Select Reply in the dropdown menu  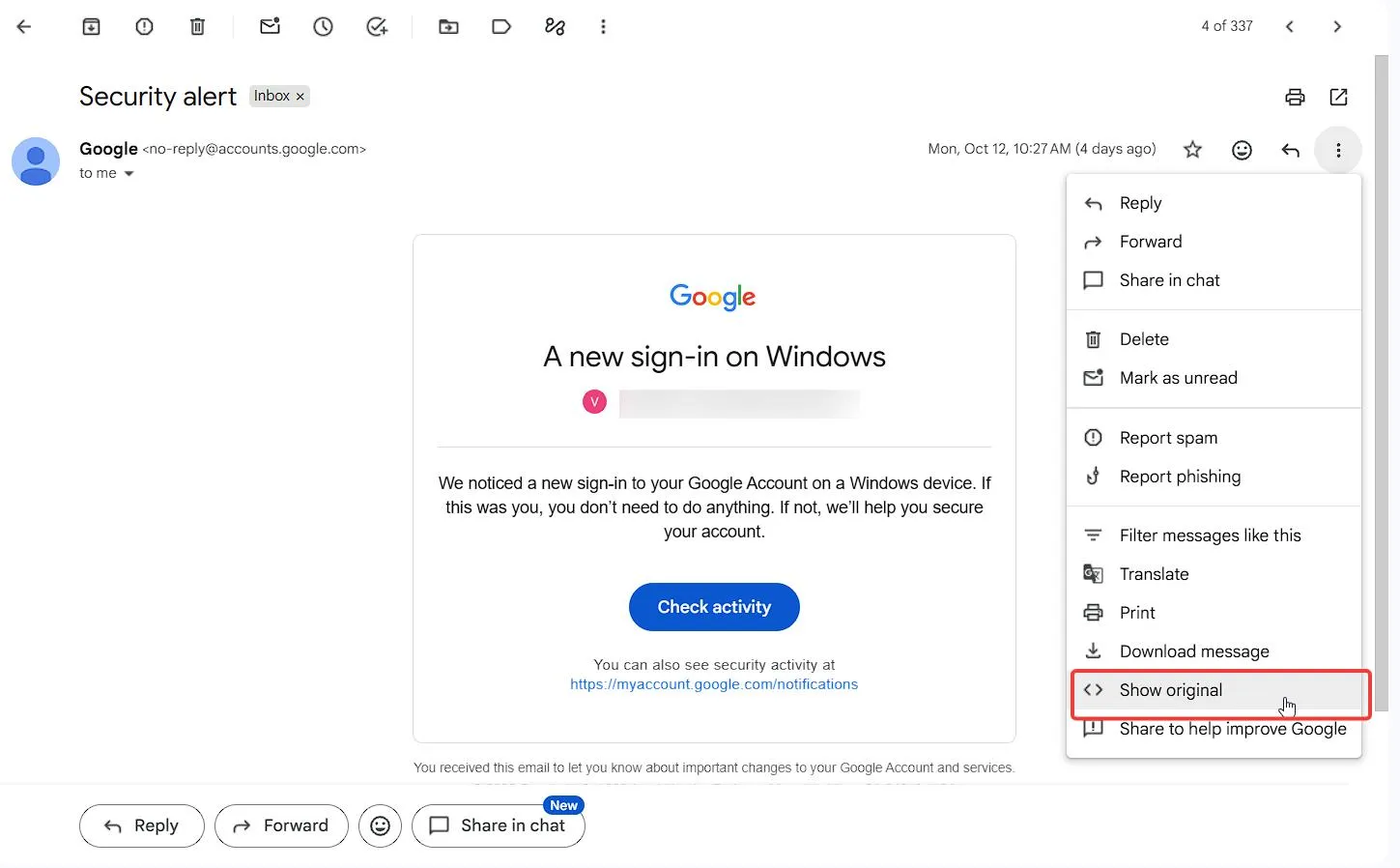tap(1214, 203)
